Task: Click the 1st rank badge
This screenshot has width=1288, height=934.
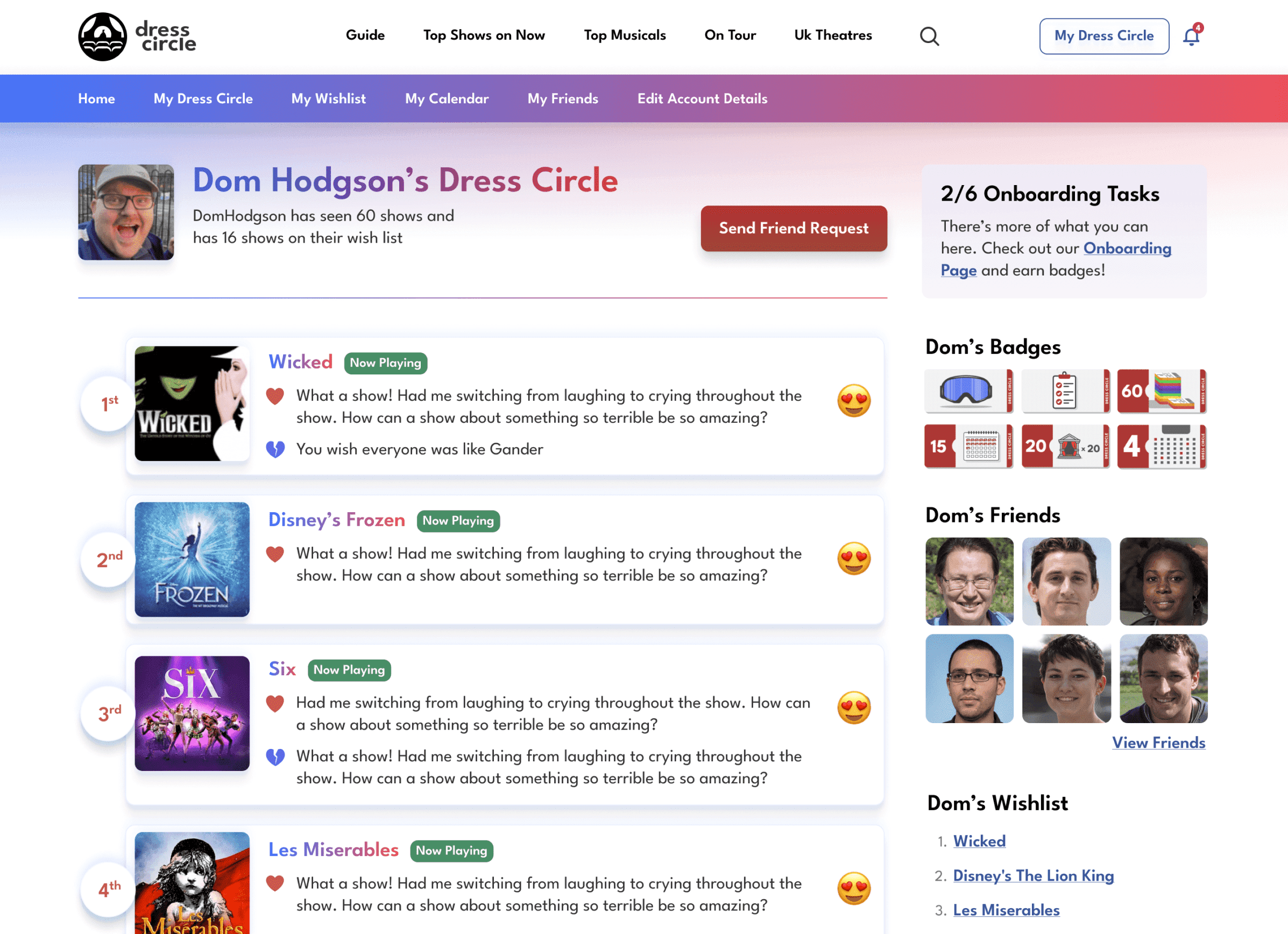Action: pos(109,403)
